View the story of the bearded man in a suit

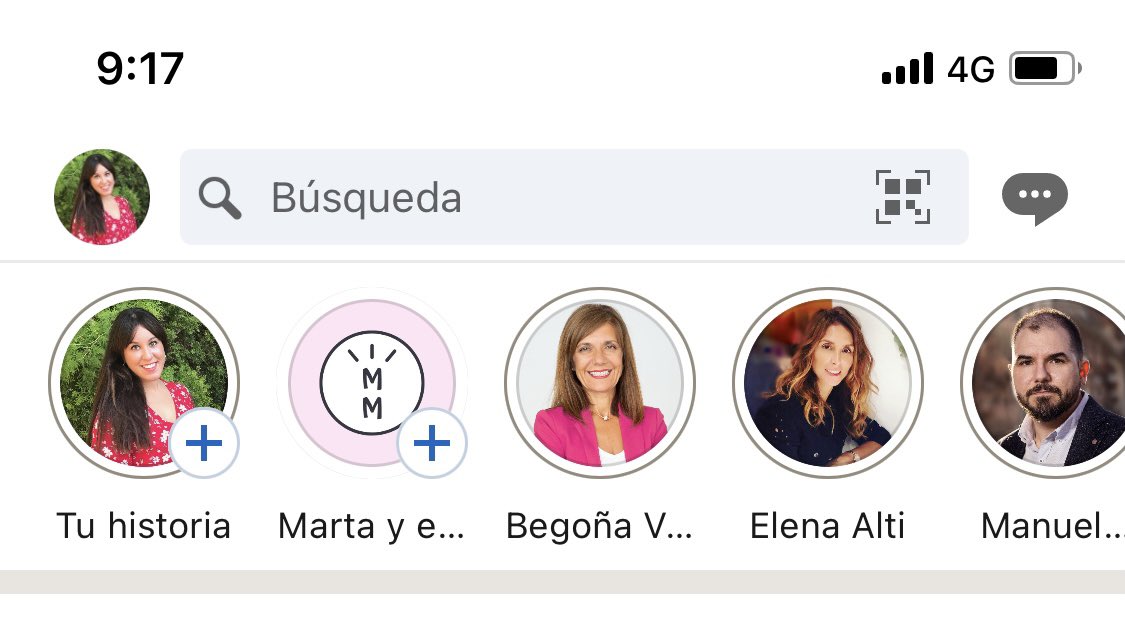1050,383
